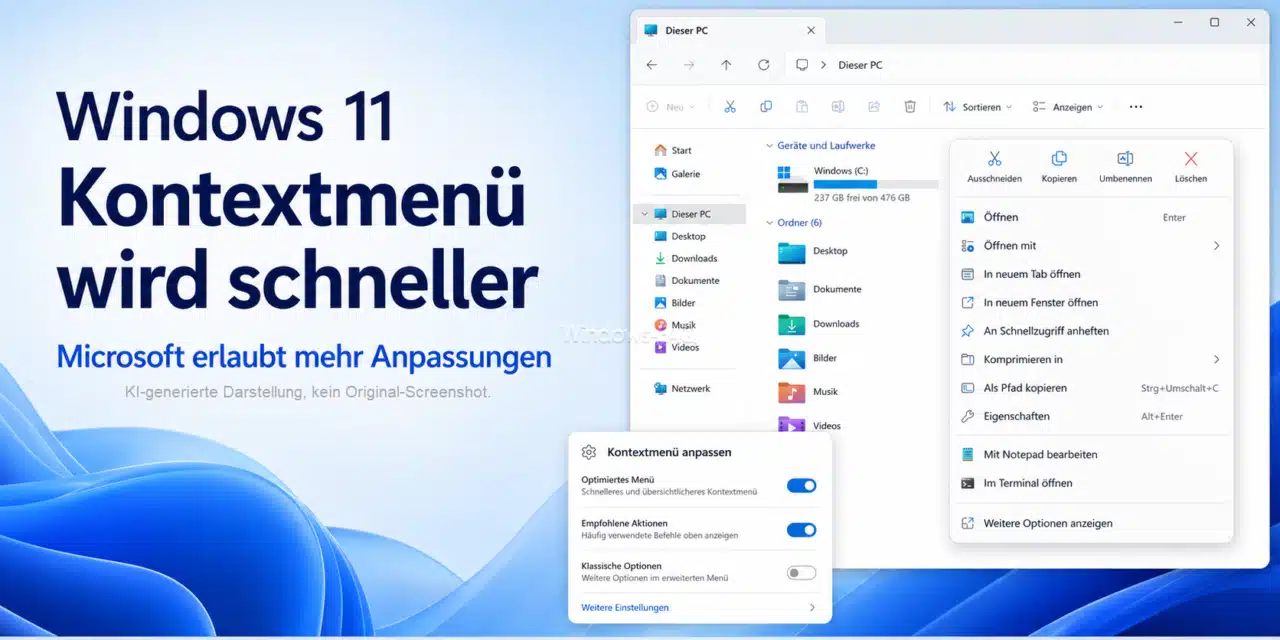Click Mit Notepad bearbeiten
The height and width of the screenshot is (640, 1280).
point(1091,454)
